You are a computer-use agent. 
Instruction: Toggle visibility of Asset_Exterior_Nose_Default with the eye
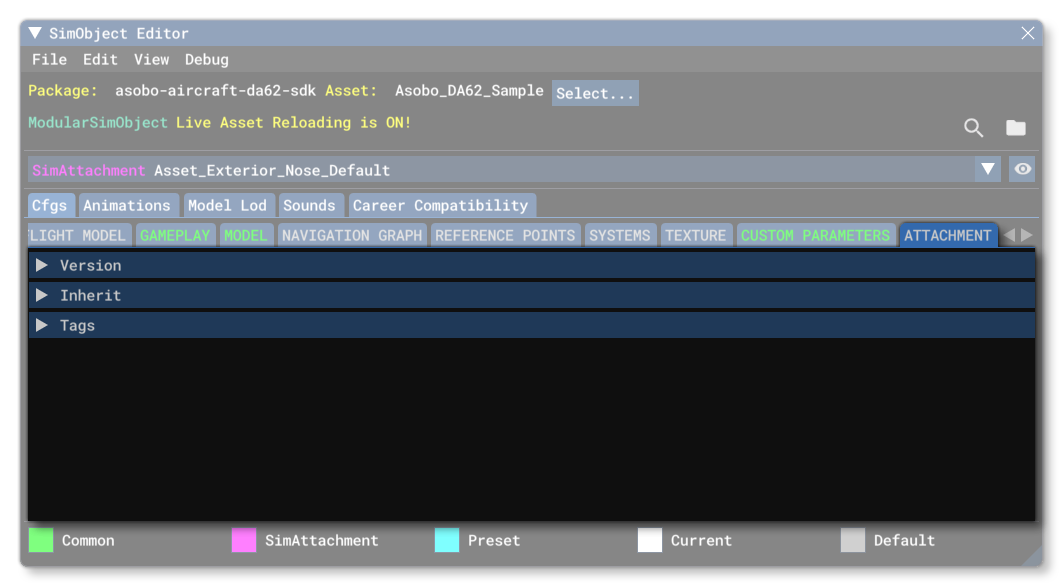click(1022, 169)
